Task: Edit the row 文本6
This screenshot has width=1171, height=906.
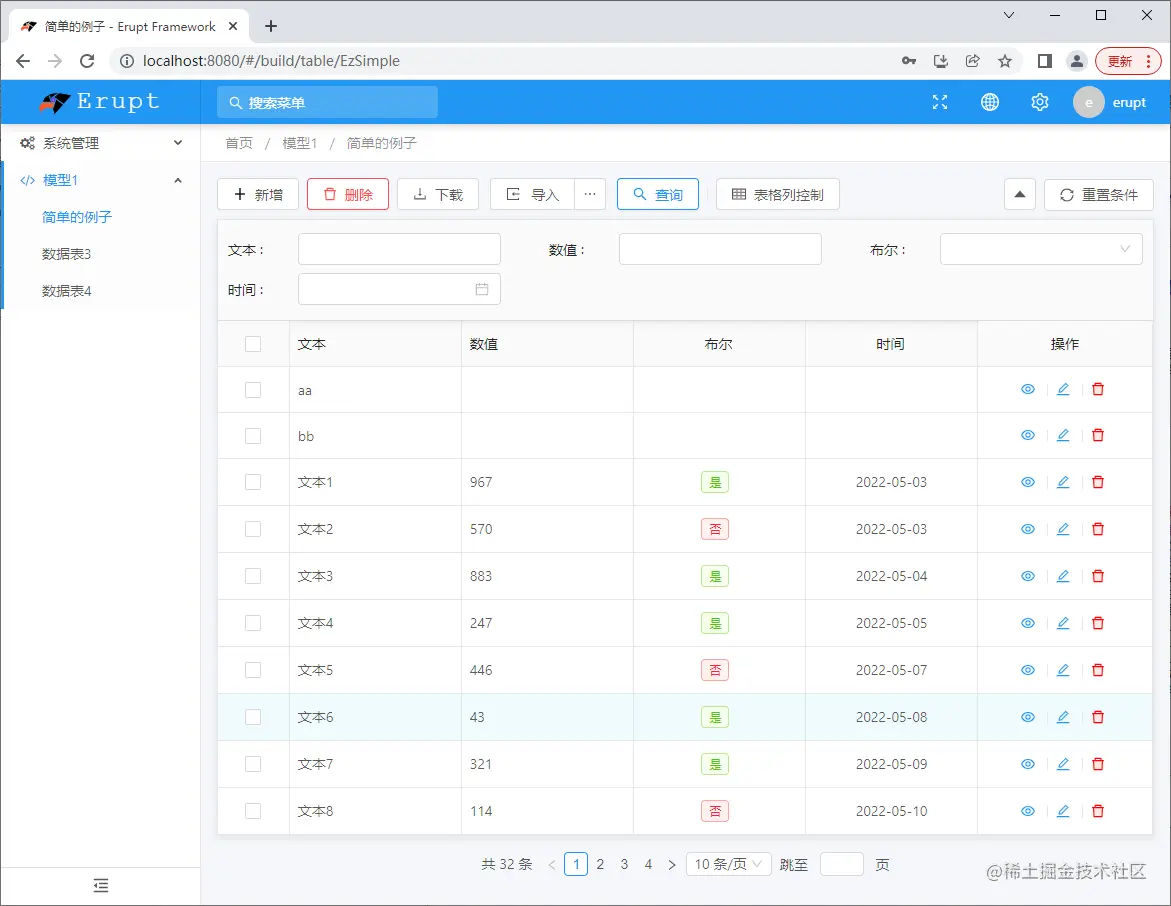Action: [1063, 717]
